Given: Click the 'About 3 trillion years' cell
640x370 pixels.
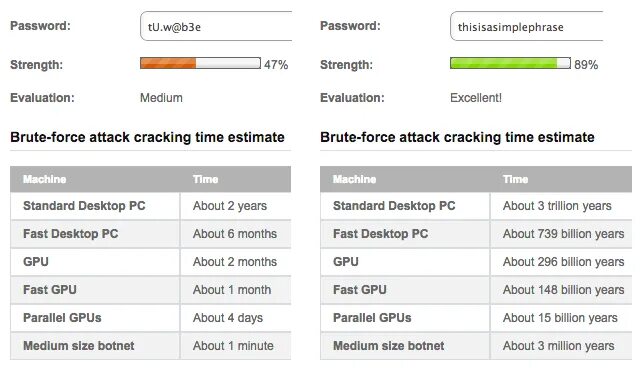Looking at the screenshot, I should tap(561, 206).
